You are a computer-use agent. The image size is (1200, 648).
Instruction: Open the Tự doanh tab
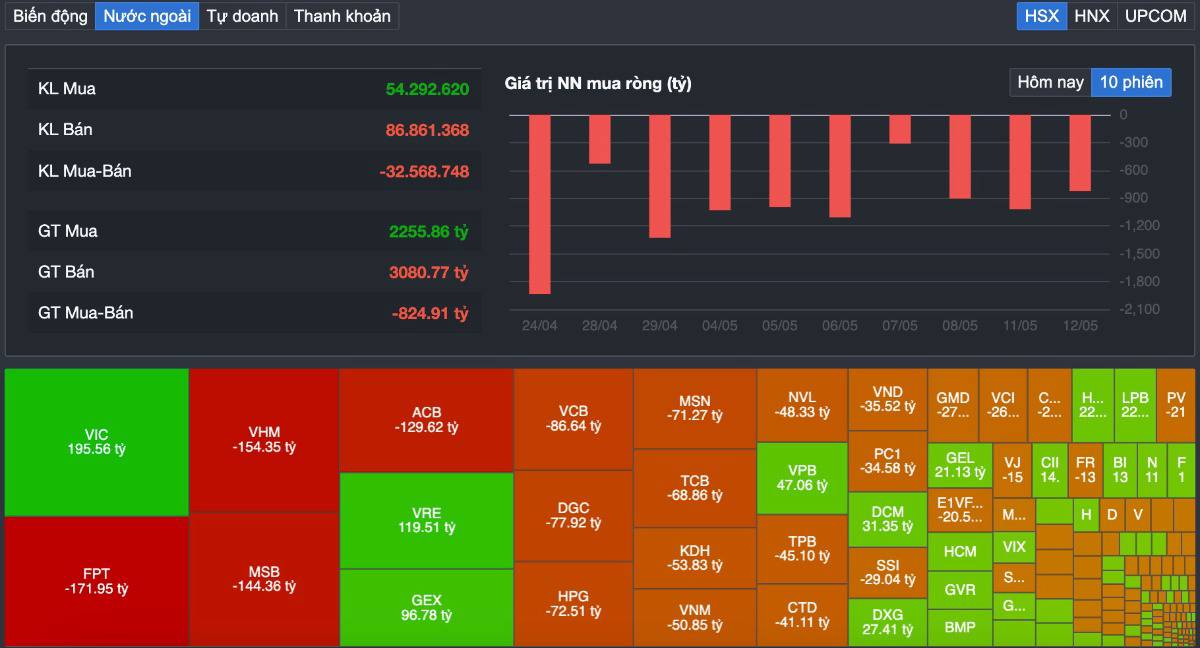point(242,16)
